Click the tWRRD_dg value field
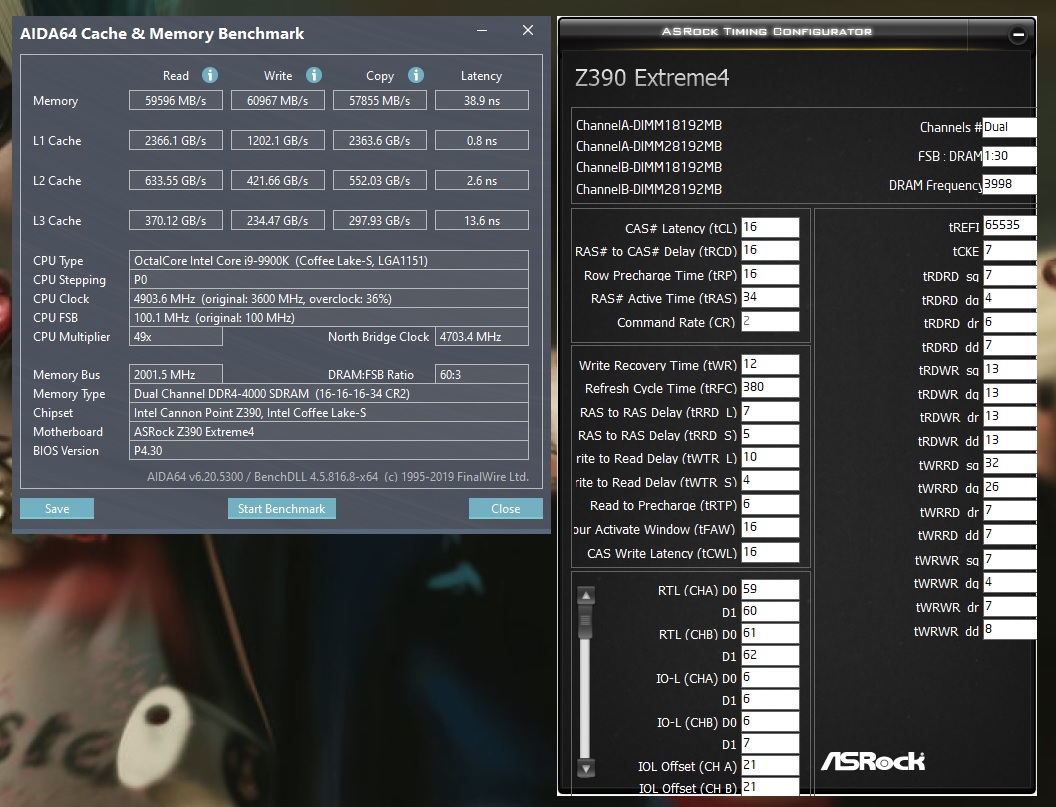The image size is (1056, 807). (1010, 488)
